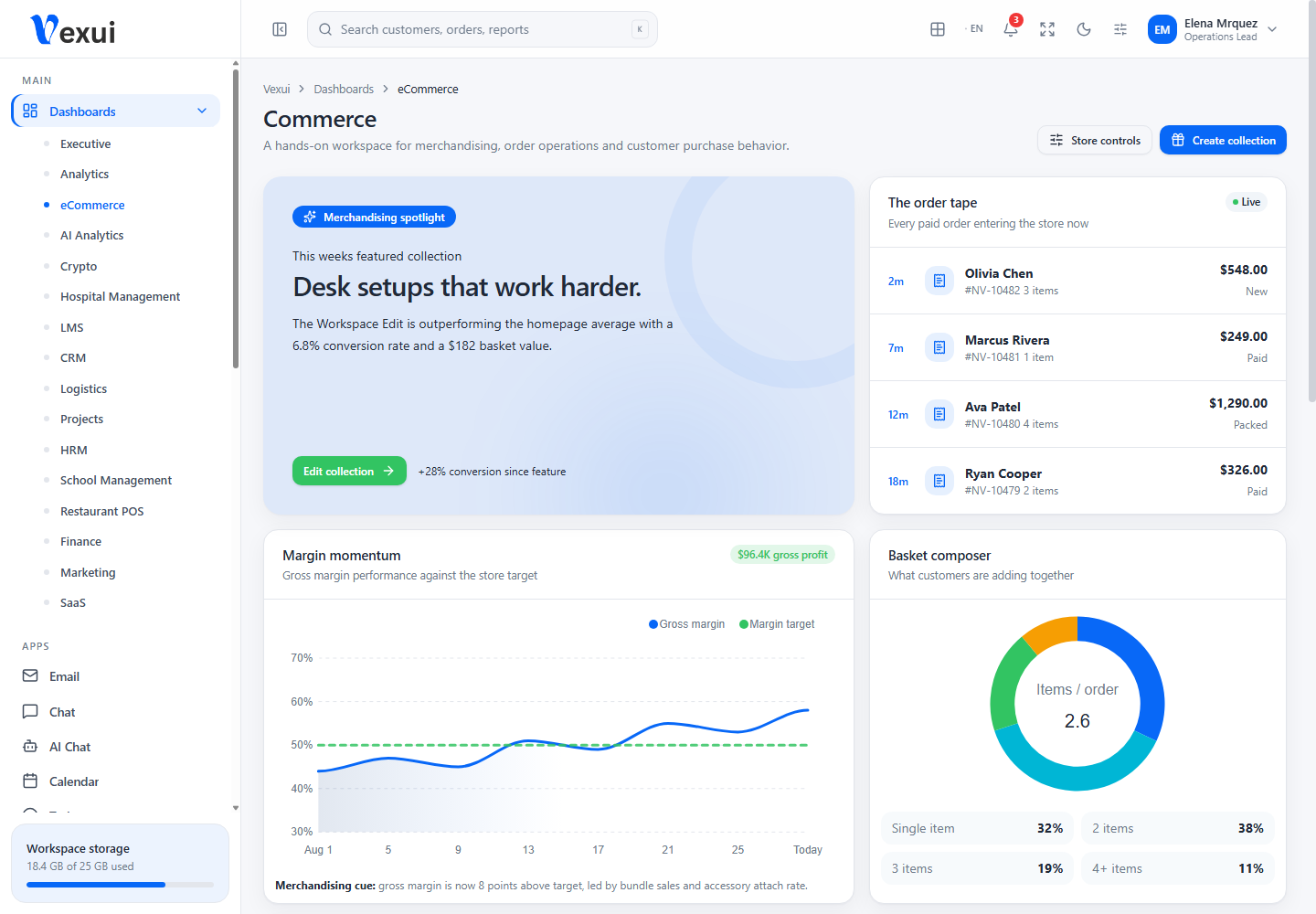
Task: Select the Logistics sidebar item
Action: [83, 388]
